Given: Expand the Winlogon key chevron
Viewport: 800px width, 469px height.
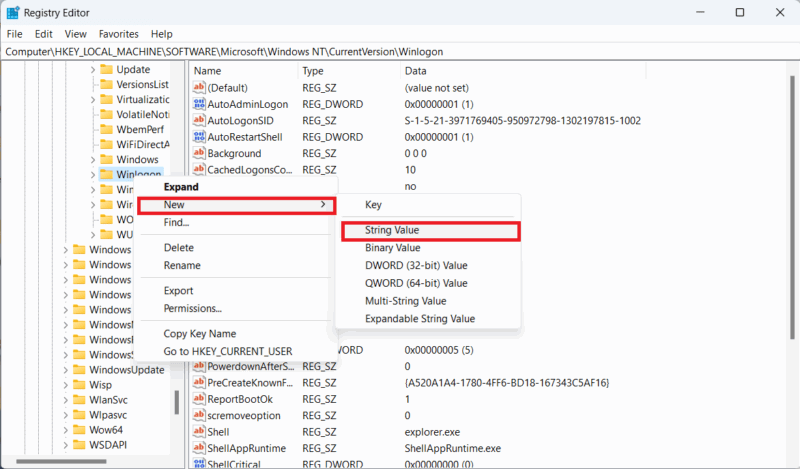Looking at the screenshot, I should [93, 175].
